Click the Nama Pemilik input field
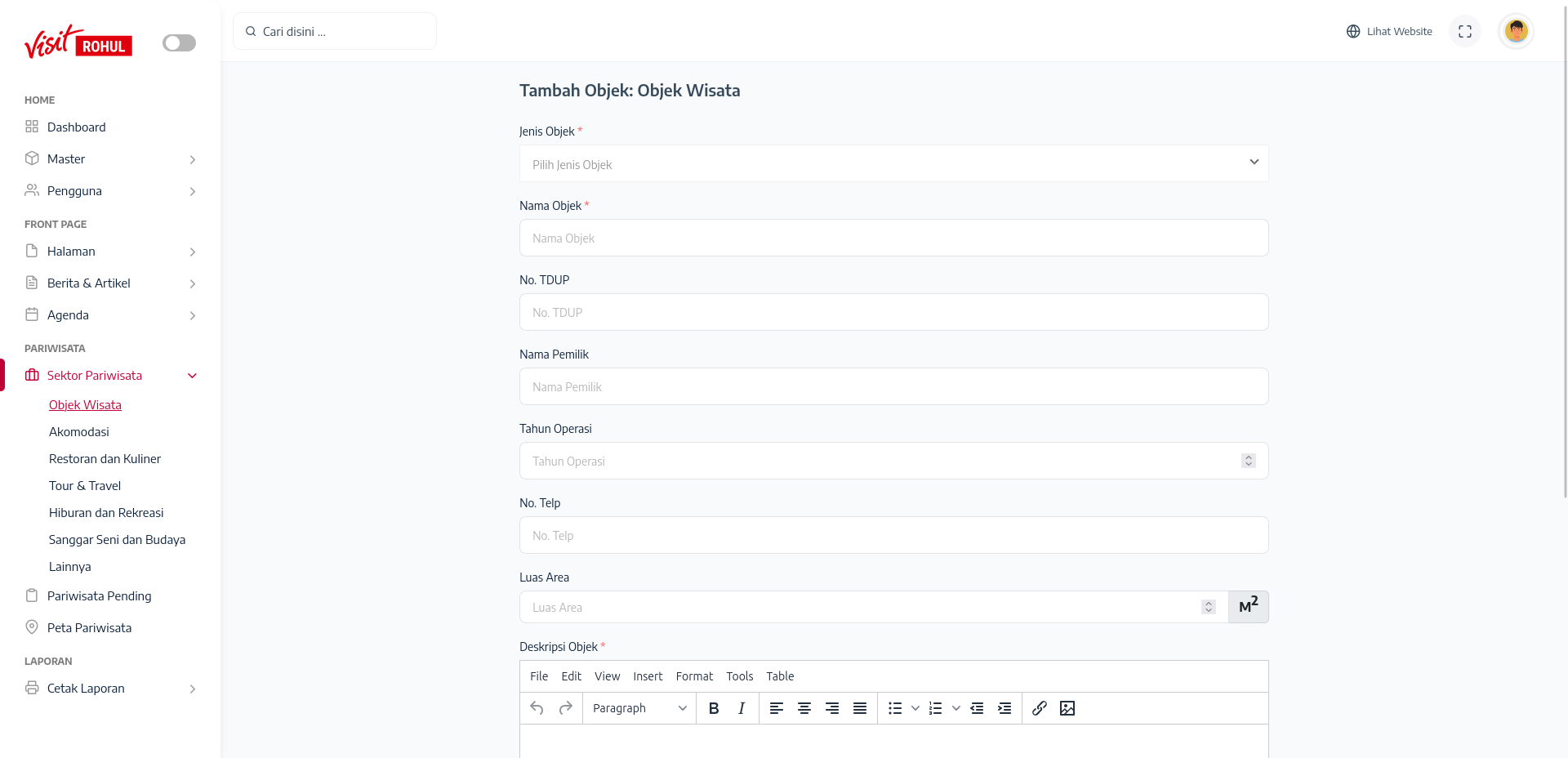1568x758 pixels. click(893, 386)
